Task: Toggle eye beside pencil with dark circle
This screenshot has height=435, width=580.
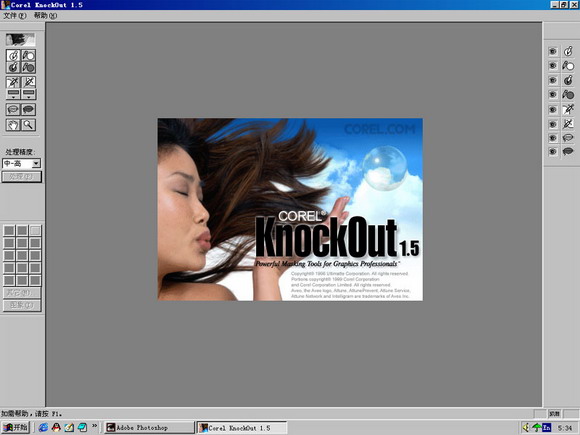Action: [553, 95]
